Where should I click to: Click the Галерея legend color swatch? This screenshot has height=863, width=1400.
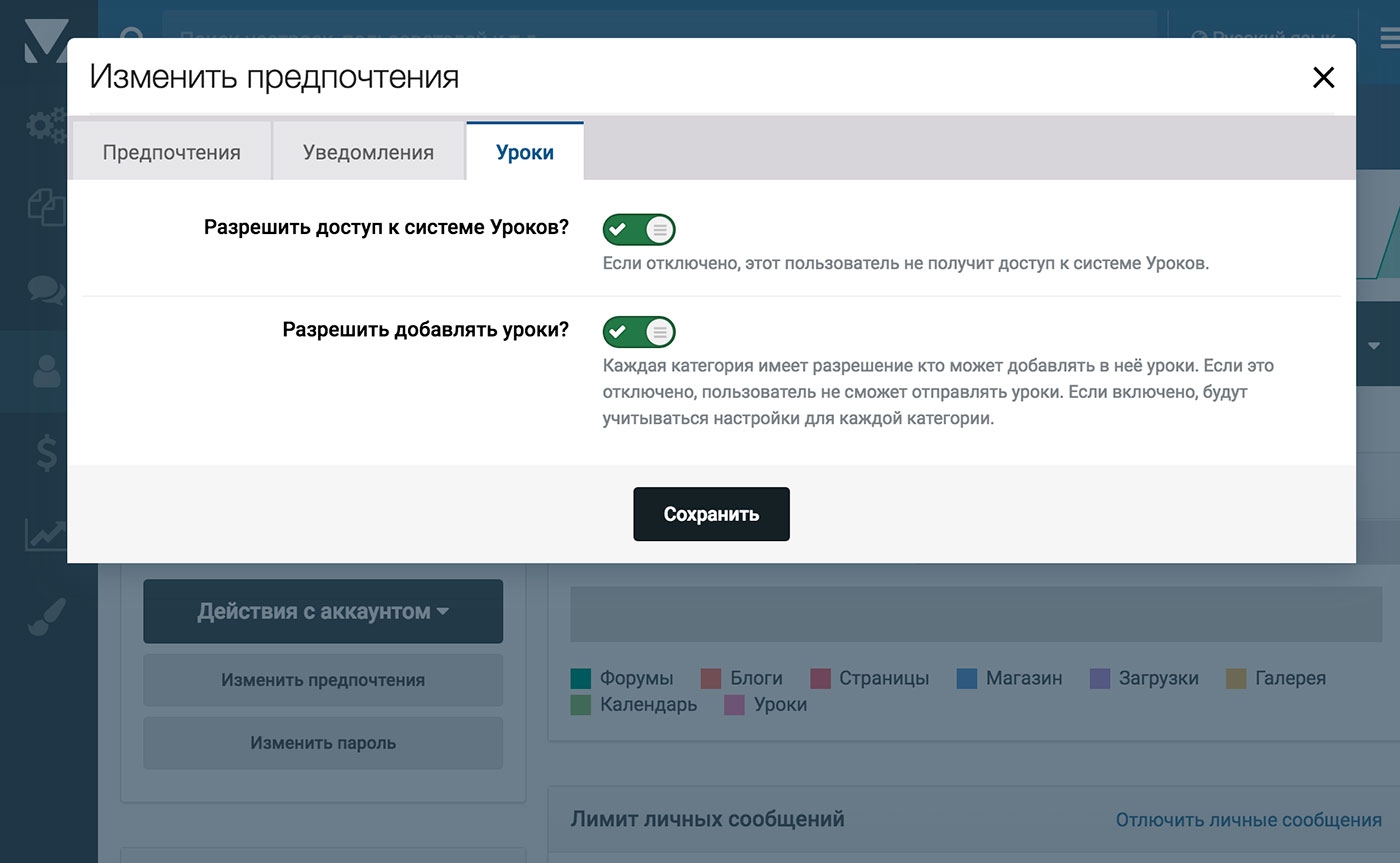click(x=1236, y=679)
